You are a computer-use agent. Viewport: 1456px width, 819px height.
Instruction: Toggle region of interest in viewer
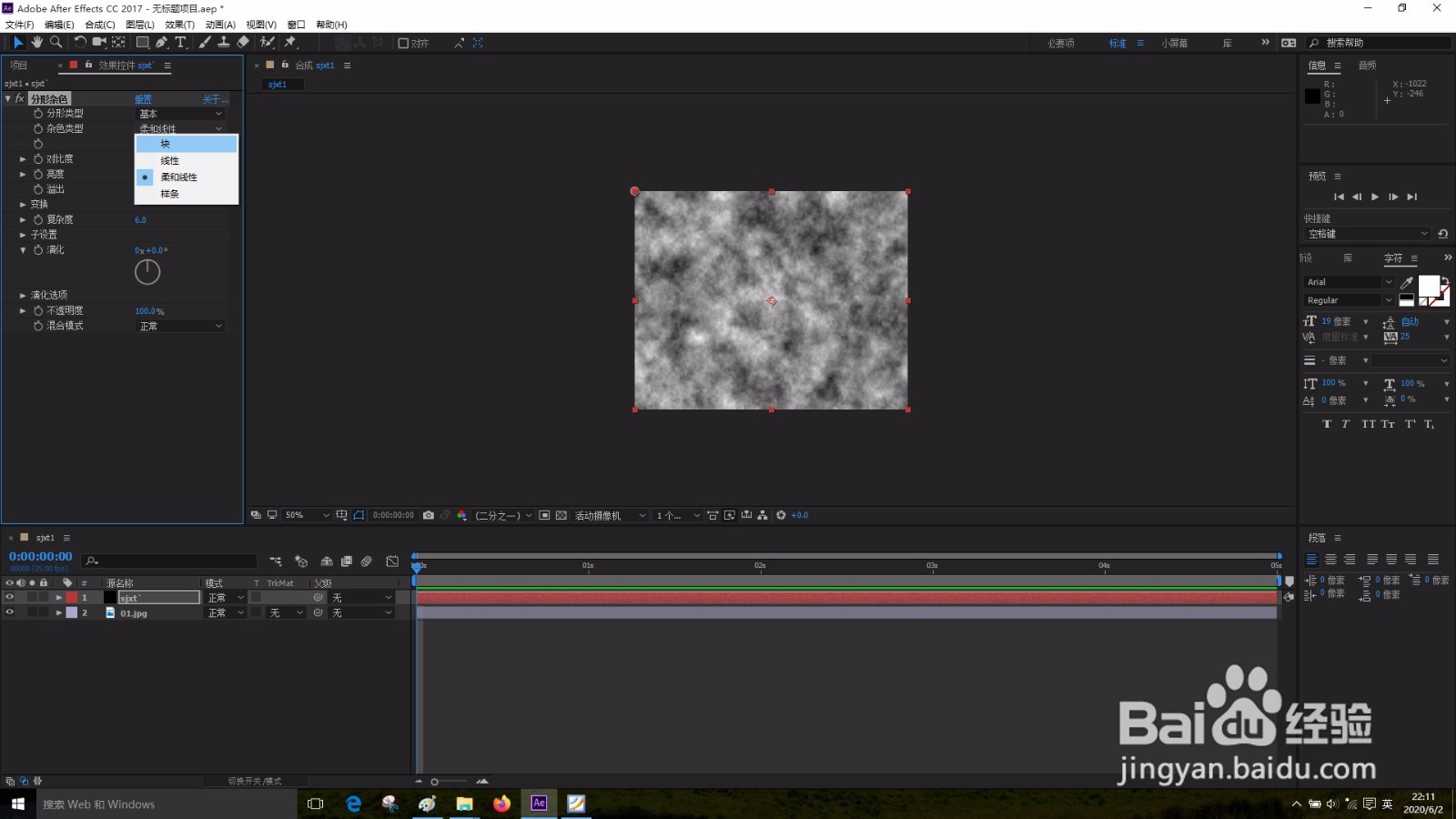(544, 515)
